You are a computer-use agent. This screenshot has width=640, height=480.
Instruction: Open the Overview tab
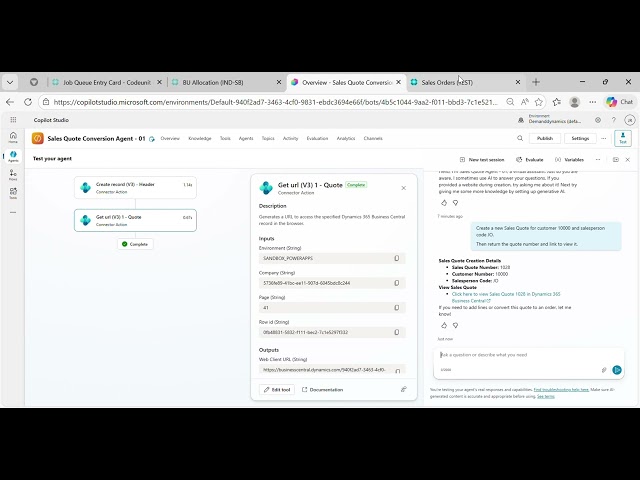point(170,138)
